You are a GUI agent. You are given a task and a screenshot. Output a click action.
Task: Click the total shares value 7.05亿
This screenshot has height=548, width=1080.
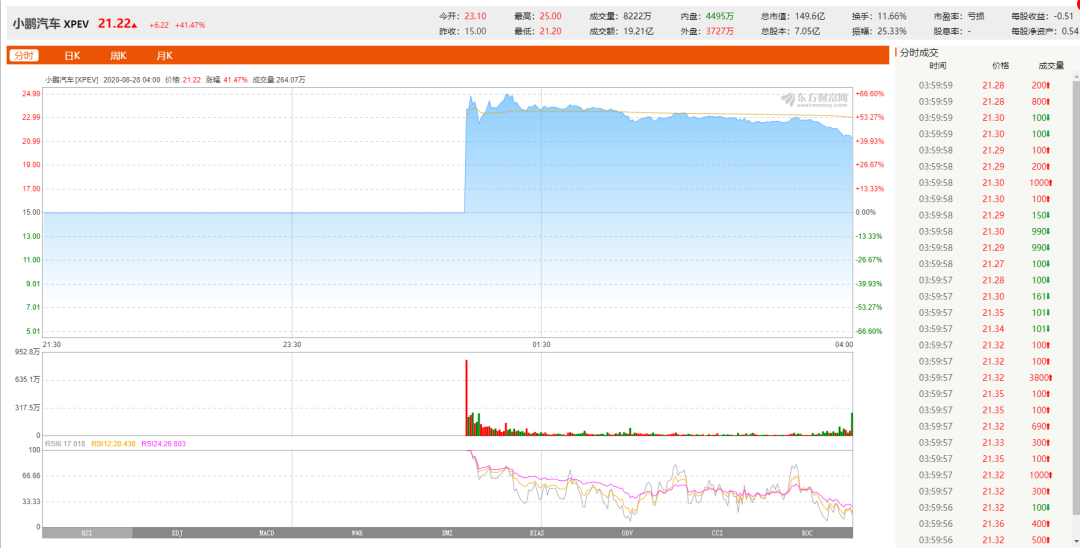click(x=807, y=31)
